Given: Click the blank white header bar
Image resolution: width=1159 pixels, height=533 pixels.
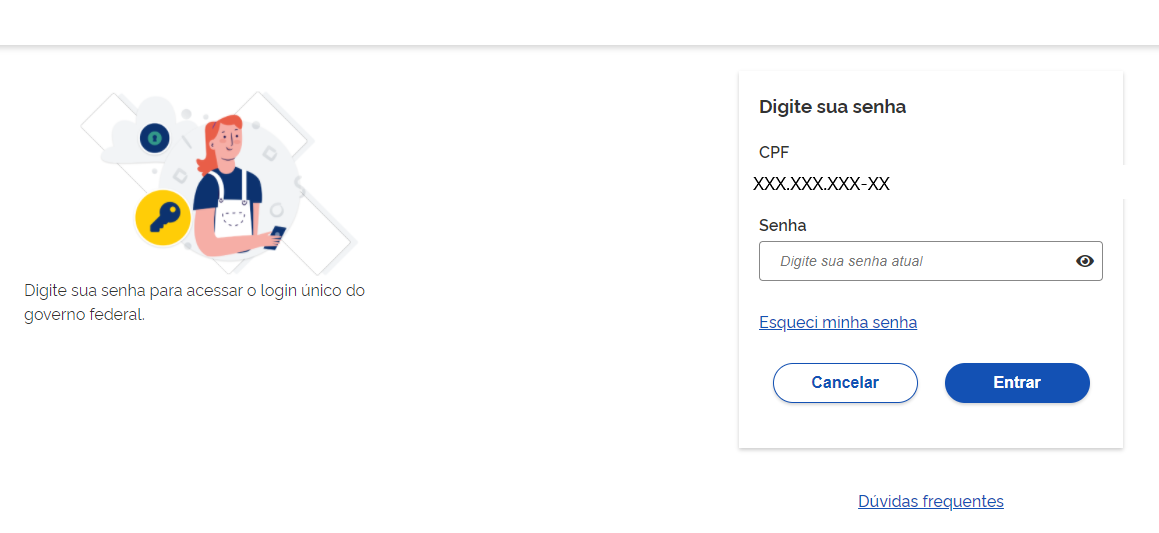Looking at the screenshot, I should tap(580, 22).
